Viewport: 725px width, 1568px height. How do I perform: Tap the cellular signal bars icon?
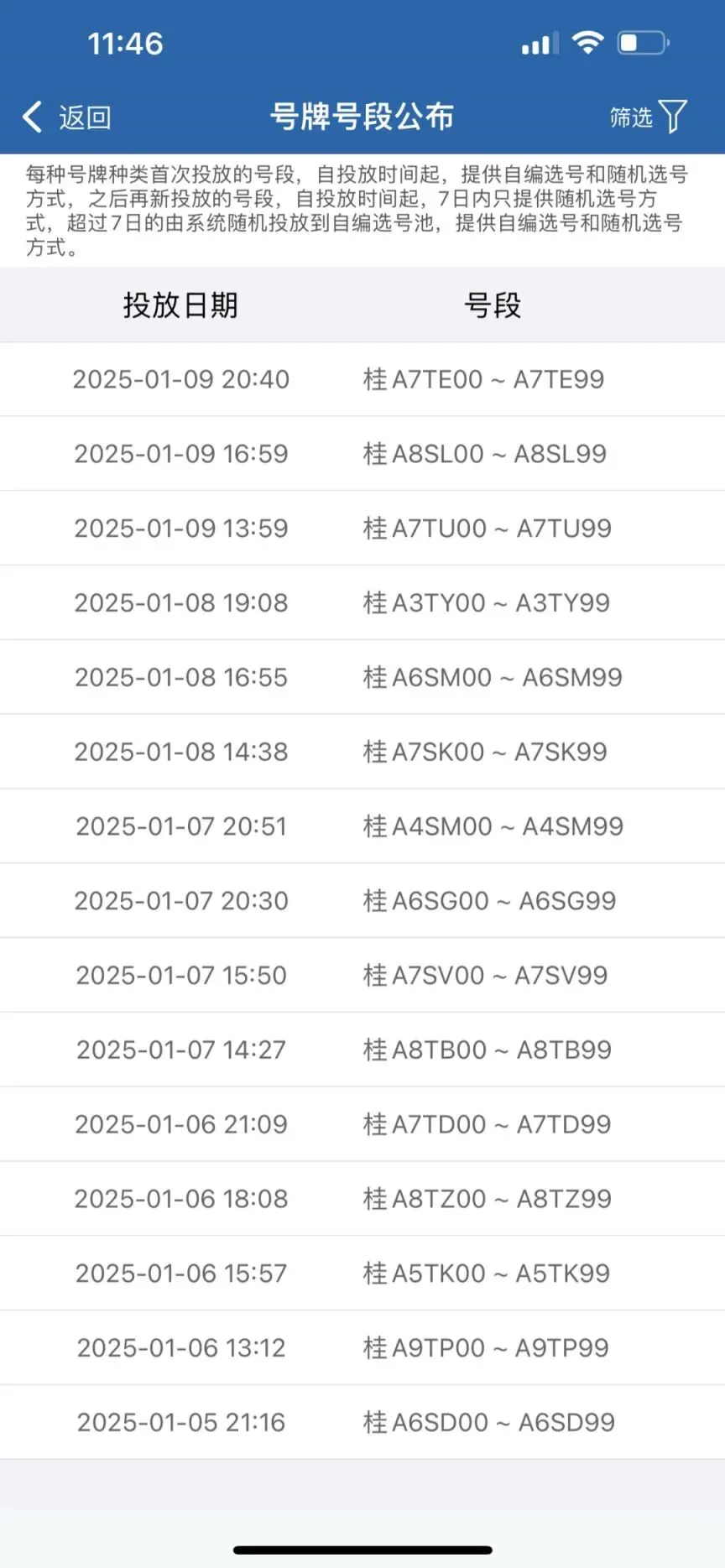pos(540,44)
